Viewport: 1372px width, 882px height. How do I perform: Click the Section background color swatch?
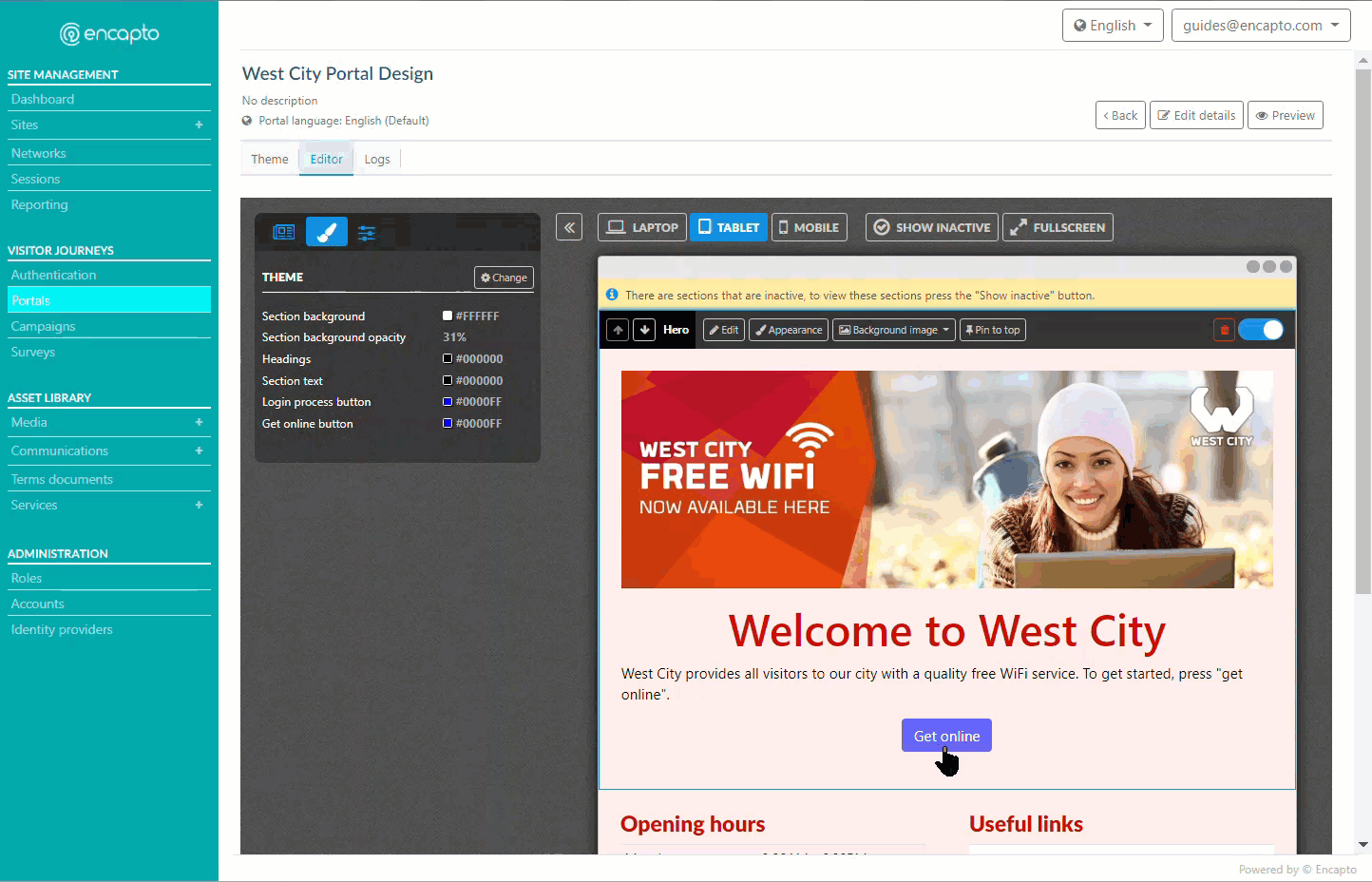(448, 316)
